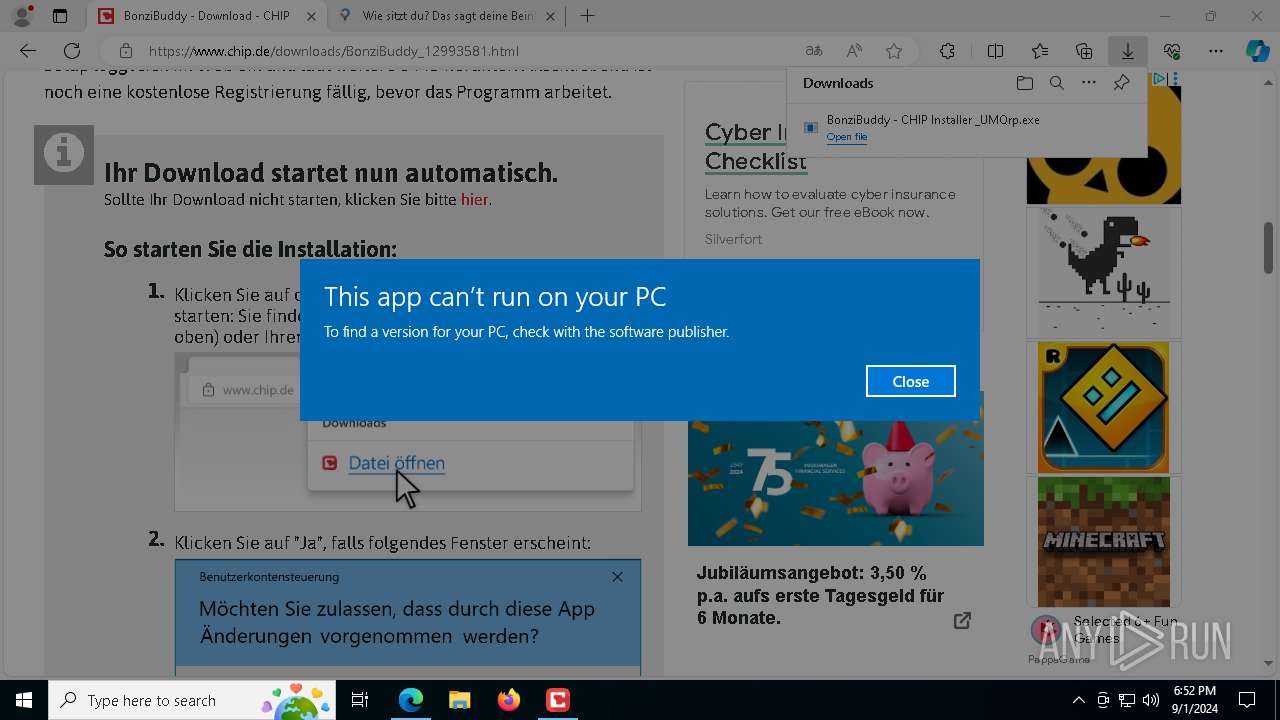Viewport: 1280px width, 720px height.
Task: Open the network status icon
Action: pyautogui.click(x=1127, y=700)
